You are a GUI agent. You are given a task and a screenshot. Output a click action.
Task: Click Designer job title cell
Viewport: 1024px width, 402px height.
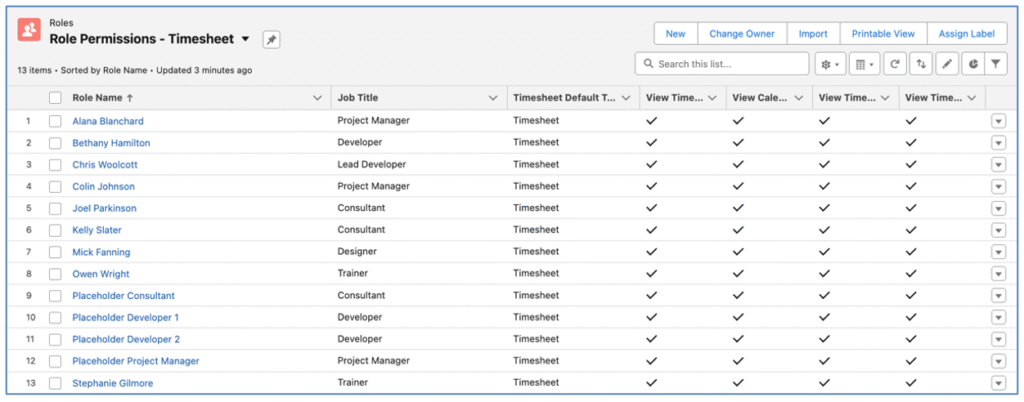pos(357,251)
